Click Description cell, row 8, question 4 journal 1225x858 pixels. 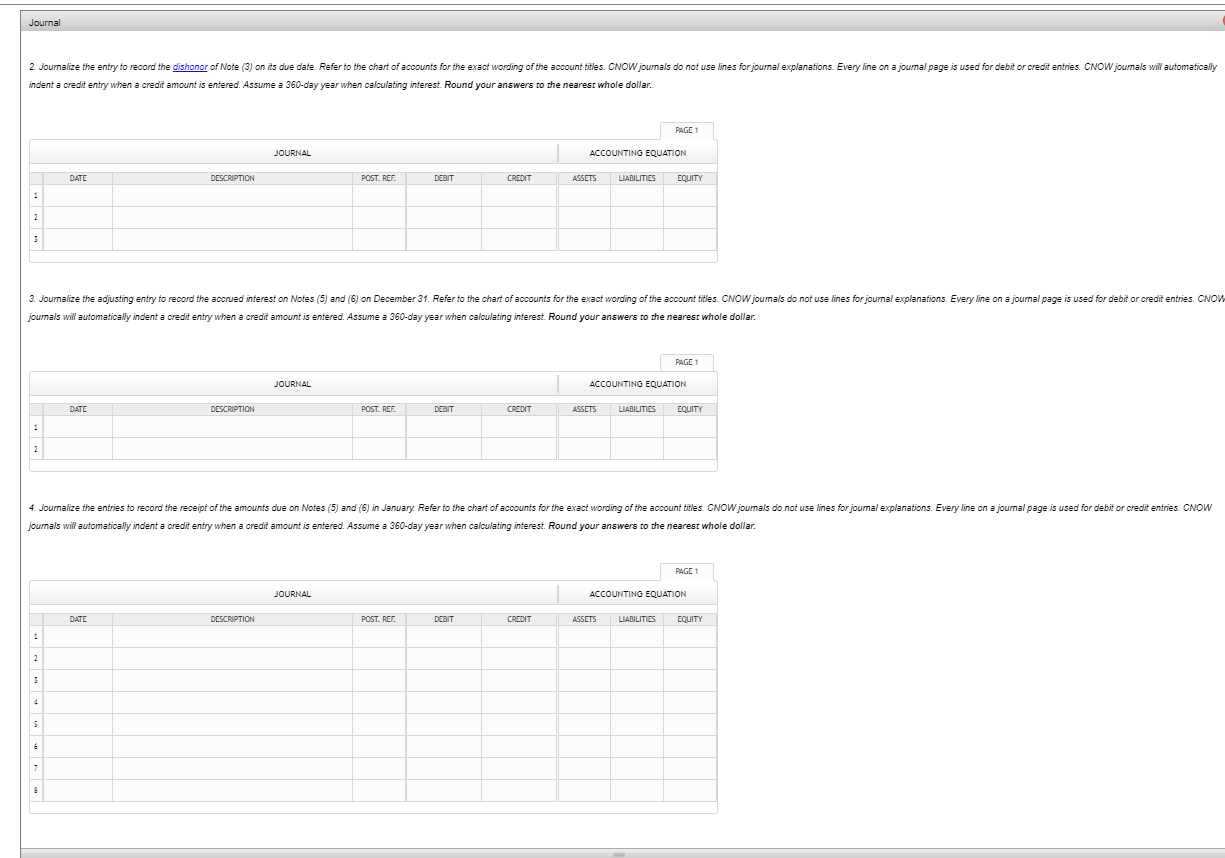[x=232, y=790]
